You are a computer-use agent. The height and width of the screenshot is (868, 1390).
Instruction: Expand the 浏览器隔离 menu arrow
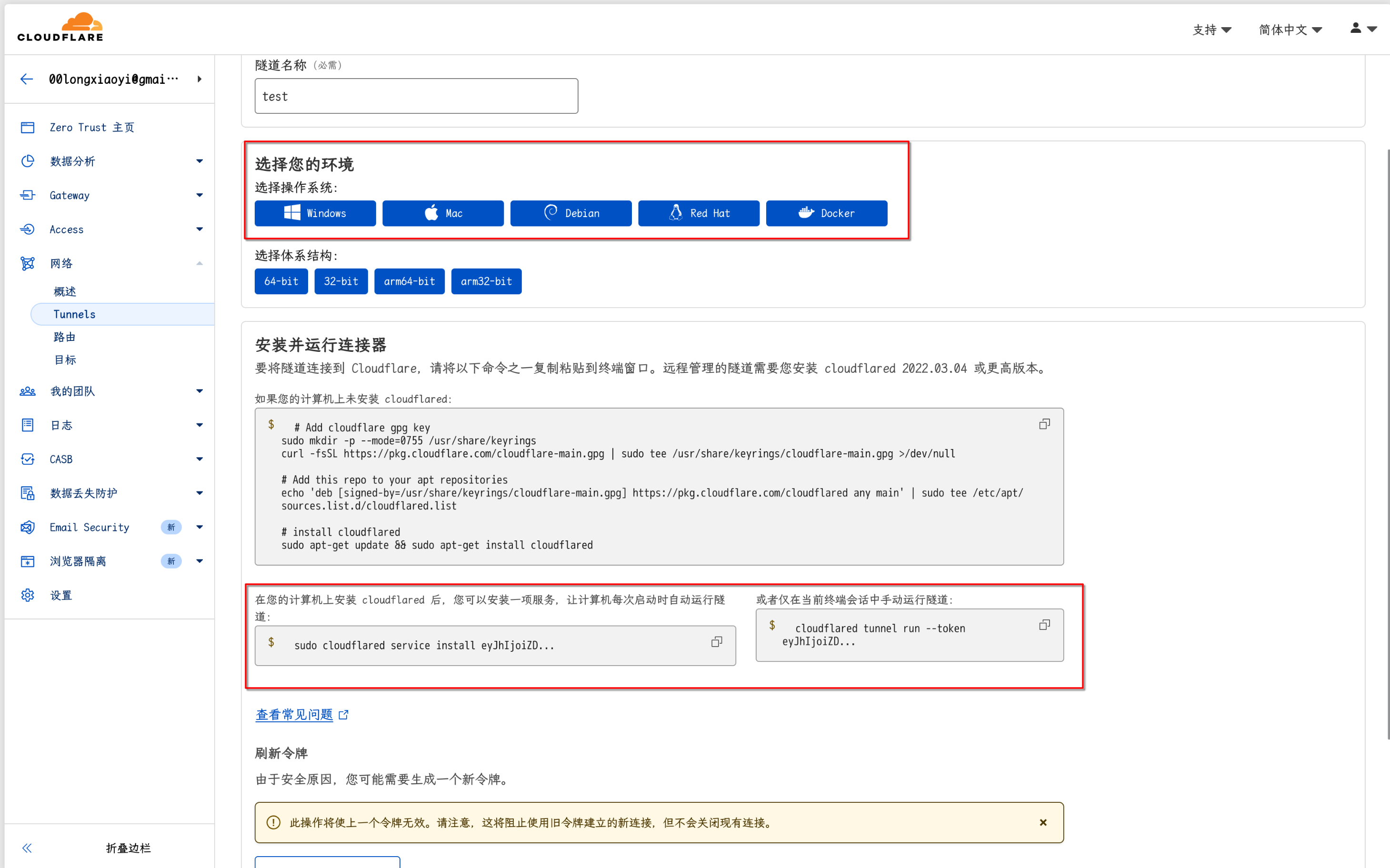coord(199,561)
